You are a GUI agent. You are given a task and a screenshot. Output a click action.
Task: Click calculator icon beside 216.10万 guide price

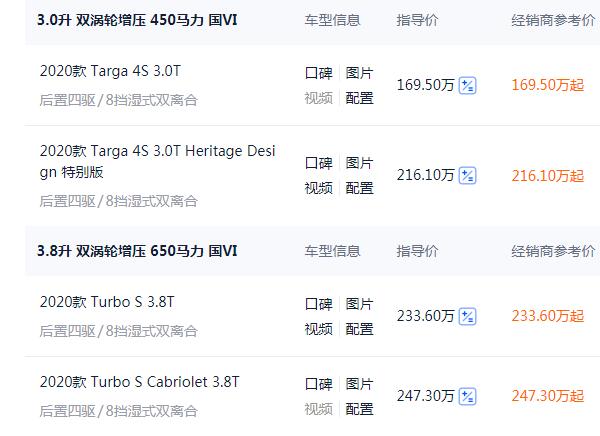click(467, 176)
